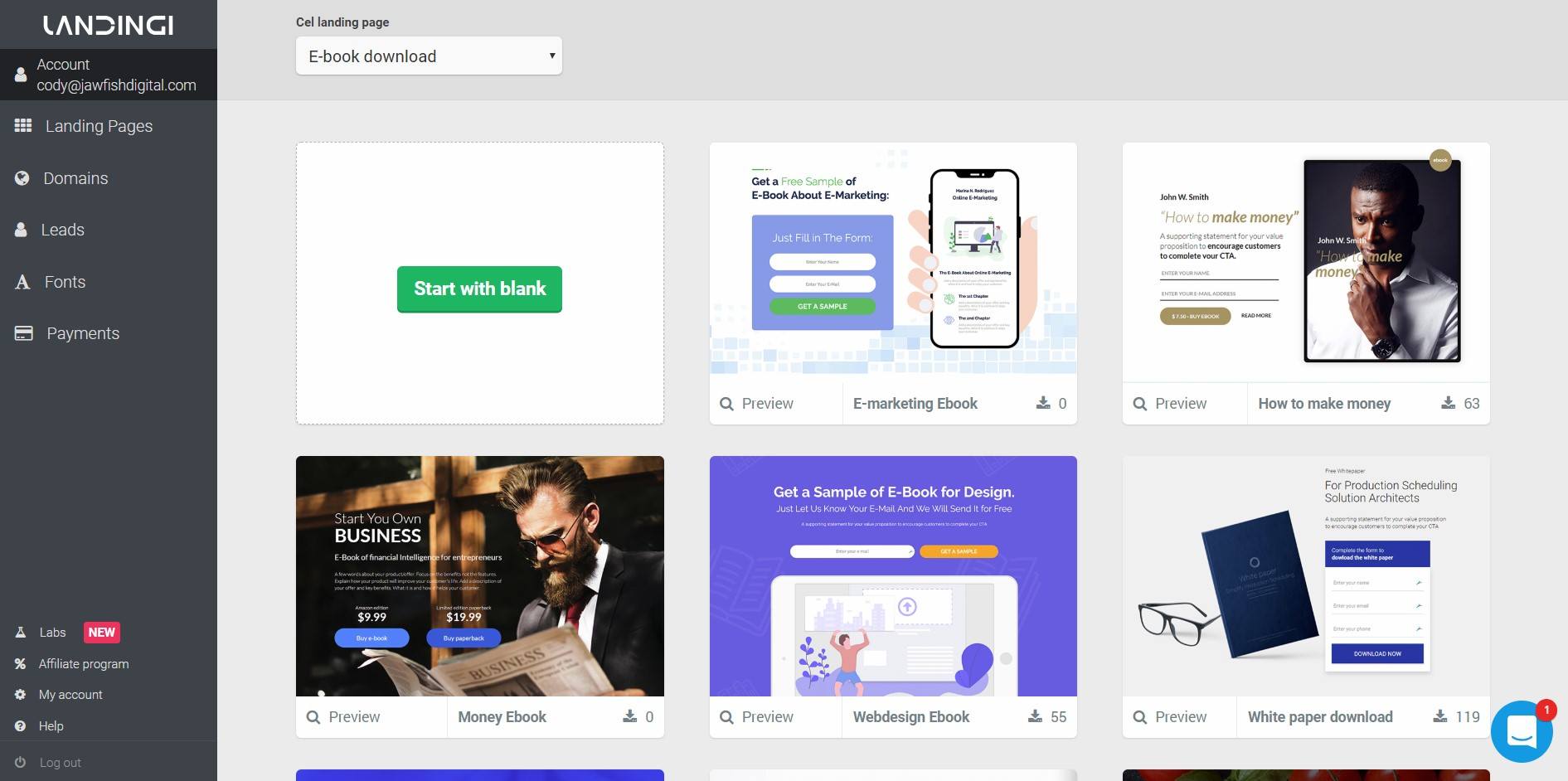Preview the White paper download template
This screenshot has height=781, width=1568.
(x=1170, y=717)
